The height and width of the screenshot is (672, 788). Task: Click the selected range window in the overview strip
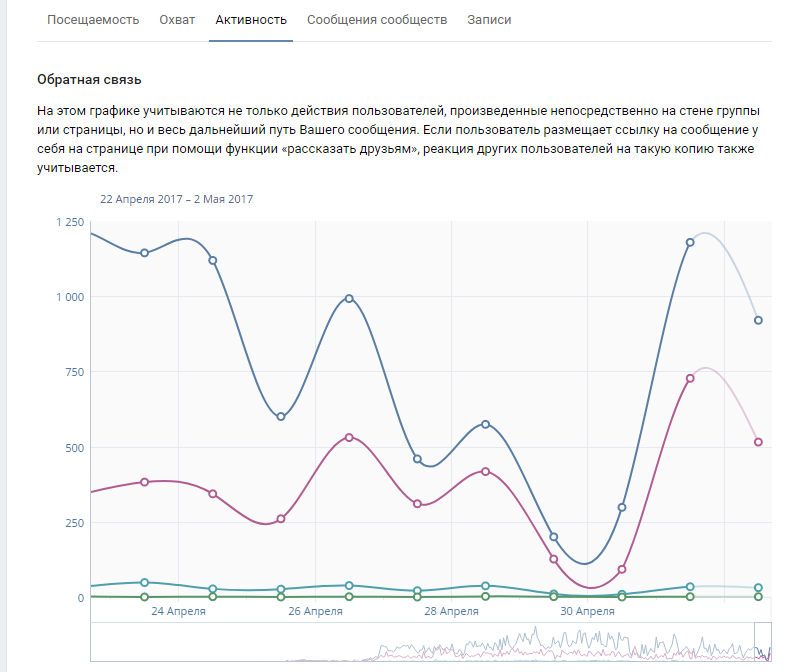762,641
